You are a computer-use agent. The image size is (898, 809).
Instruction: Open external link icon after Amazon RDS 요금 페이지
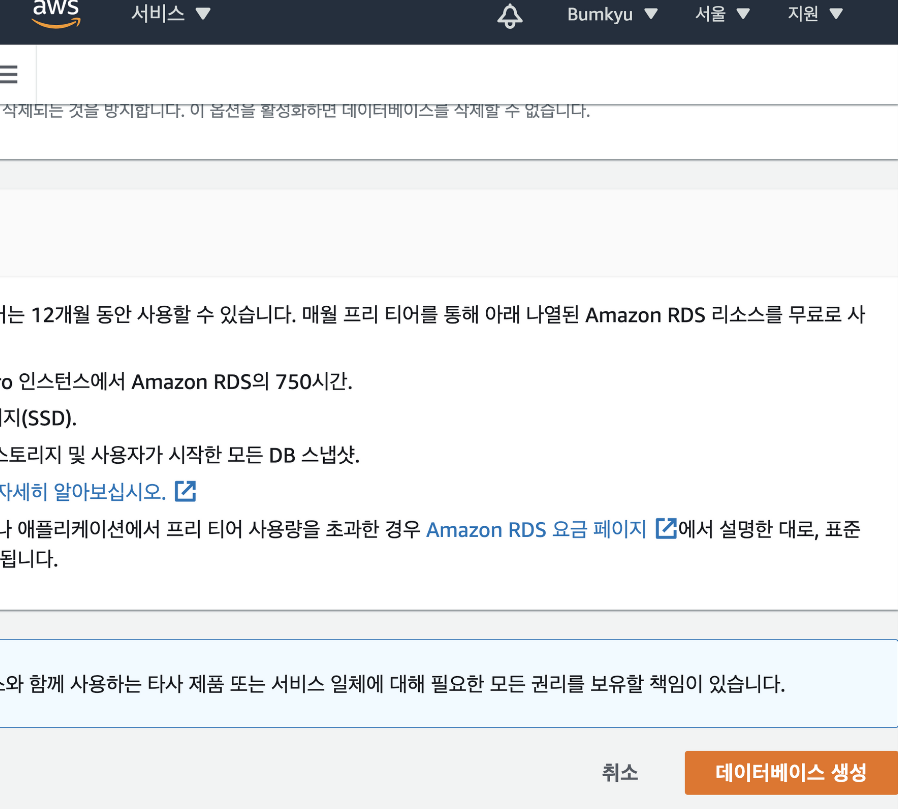[x=666, y=528]
